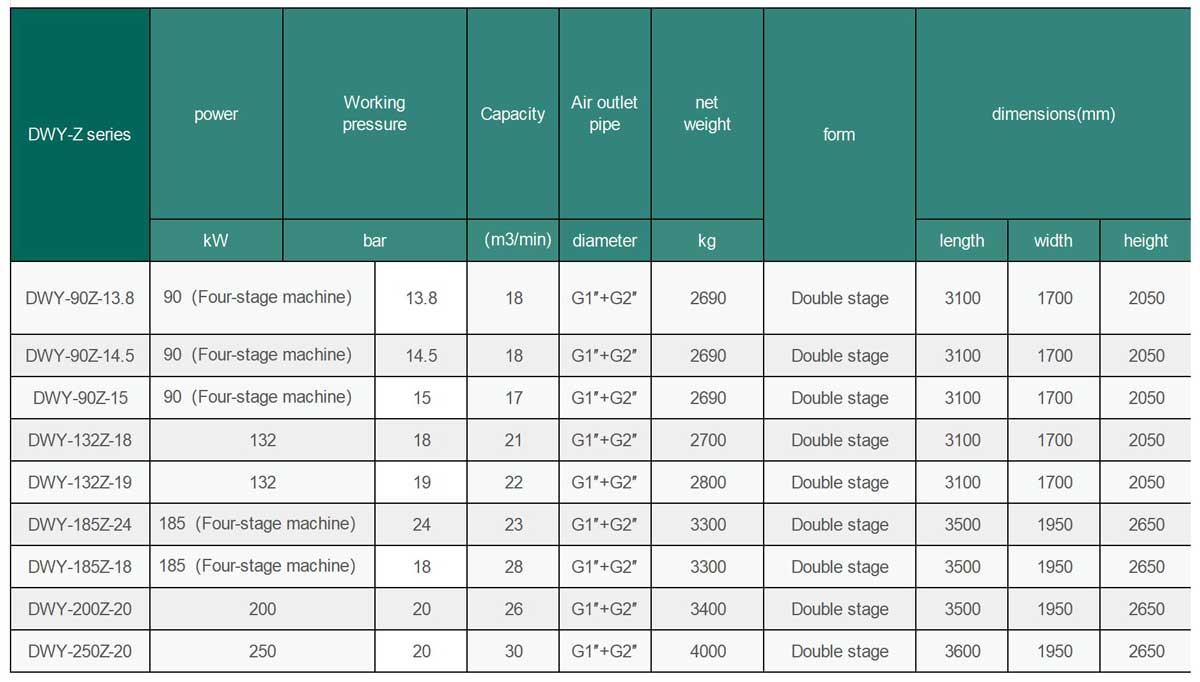Click the DWY-Z series header cell
Image resolution: width=1200 pixels, height=682 pixels.
coord(80,134)
